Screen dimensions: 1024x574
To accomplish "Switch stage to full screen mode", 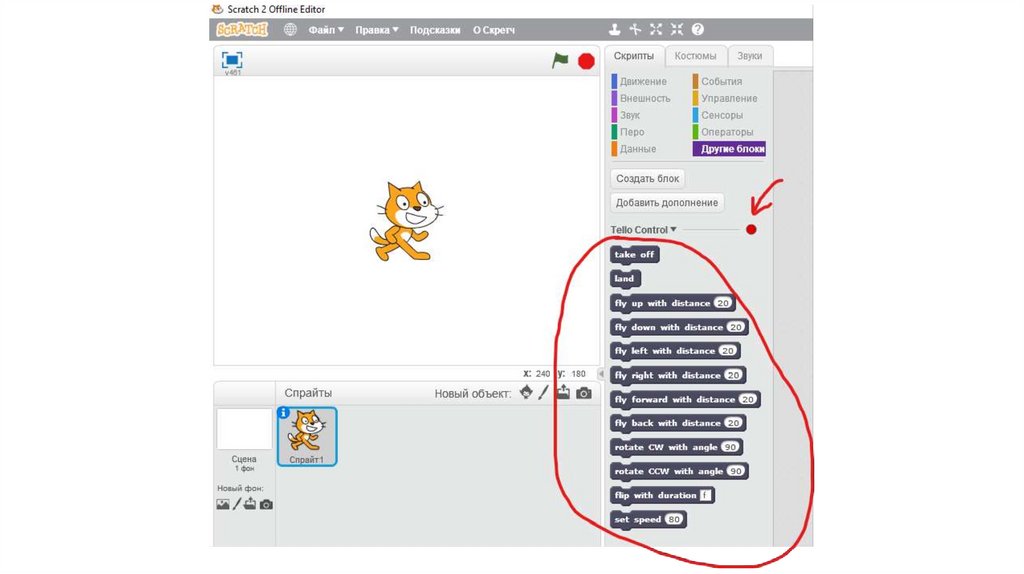I will click(x=232, y=60).
